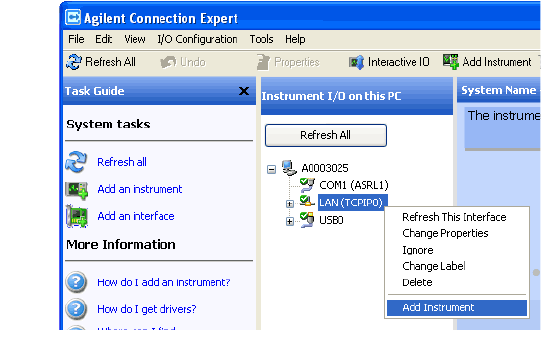Click the Interactive IO toolbar label
542x360 pixels.
pyautogui.click(x=399, y=62)
